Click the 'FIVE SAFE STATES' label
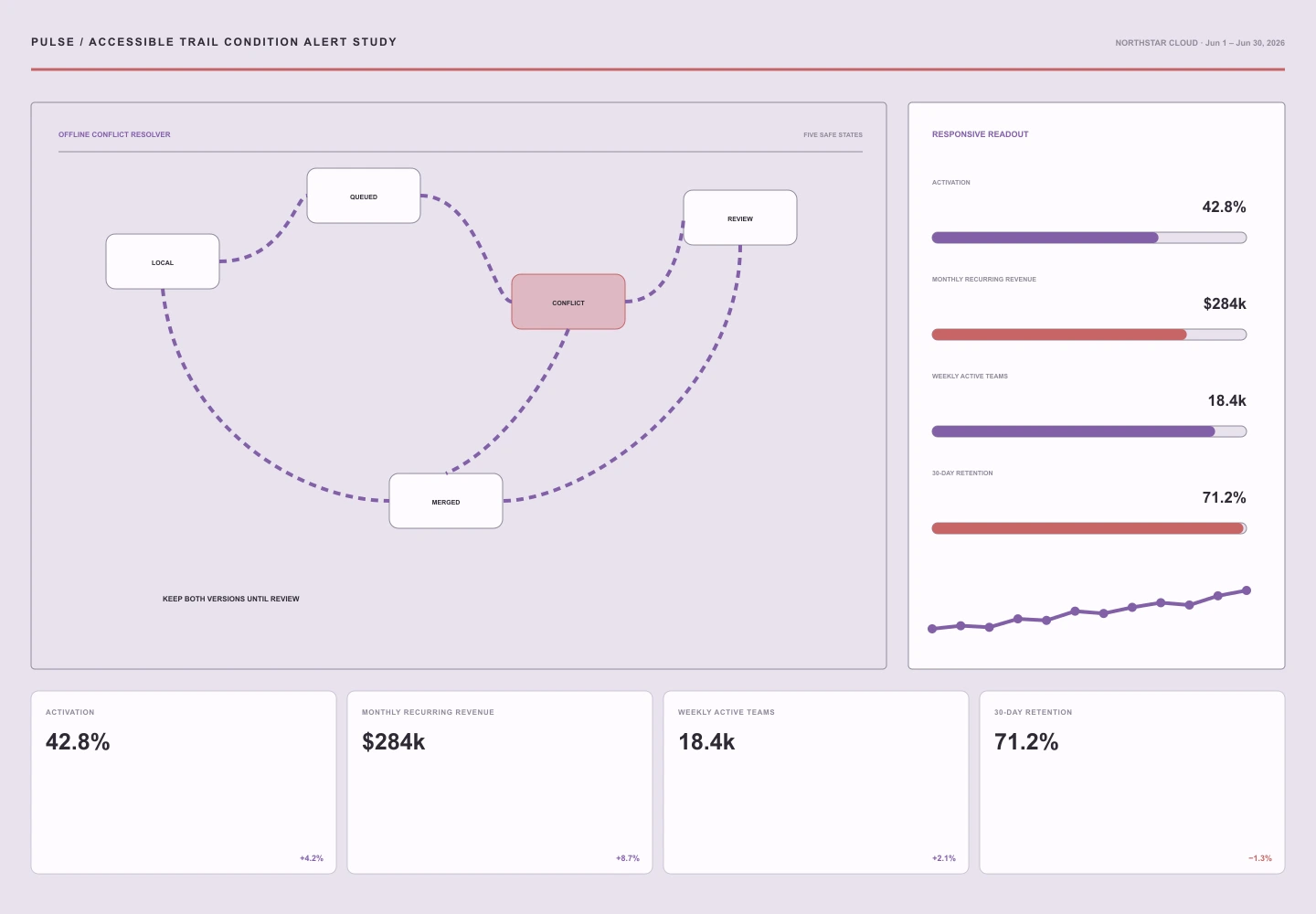This screenshot has width=1316, height=914. pos(833,135)
